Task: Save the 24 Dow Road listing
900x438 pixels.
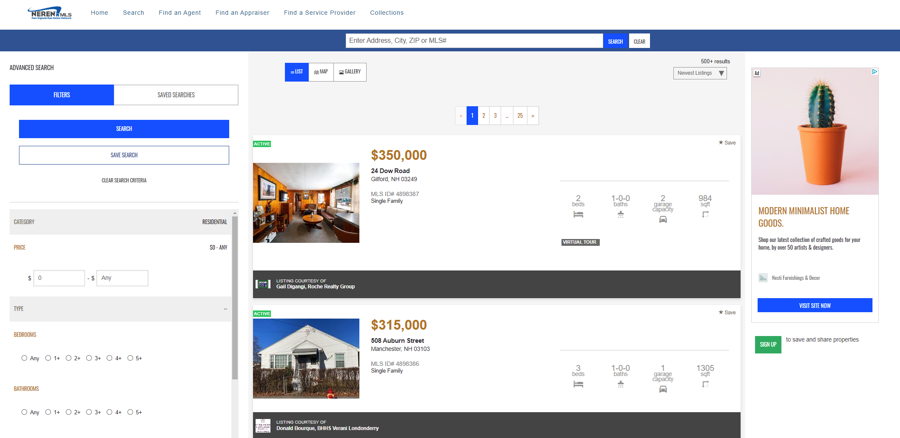Action: click(x=727, y=143)
